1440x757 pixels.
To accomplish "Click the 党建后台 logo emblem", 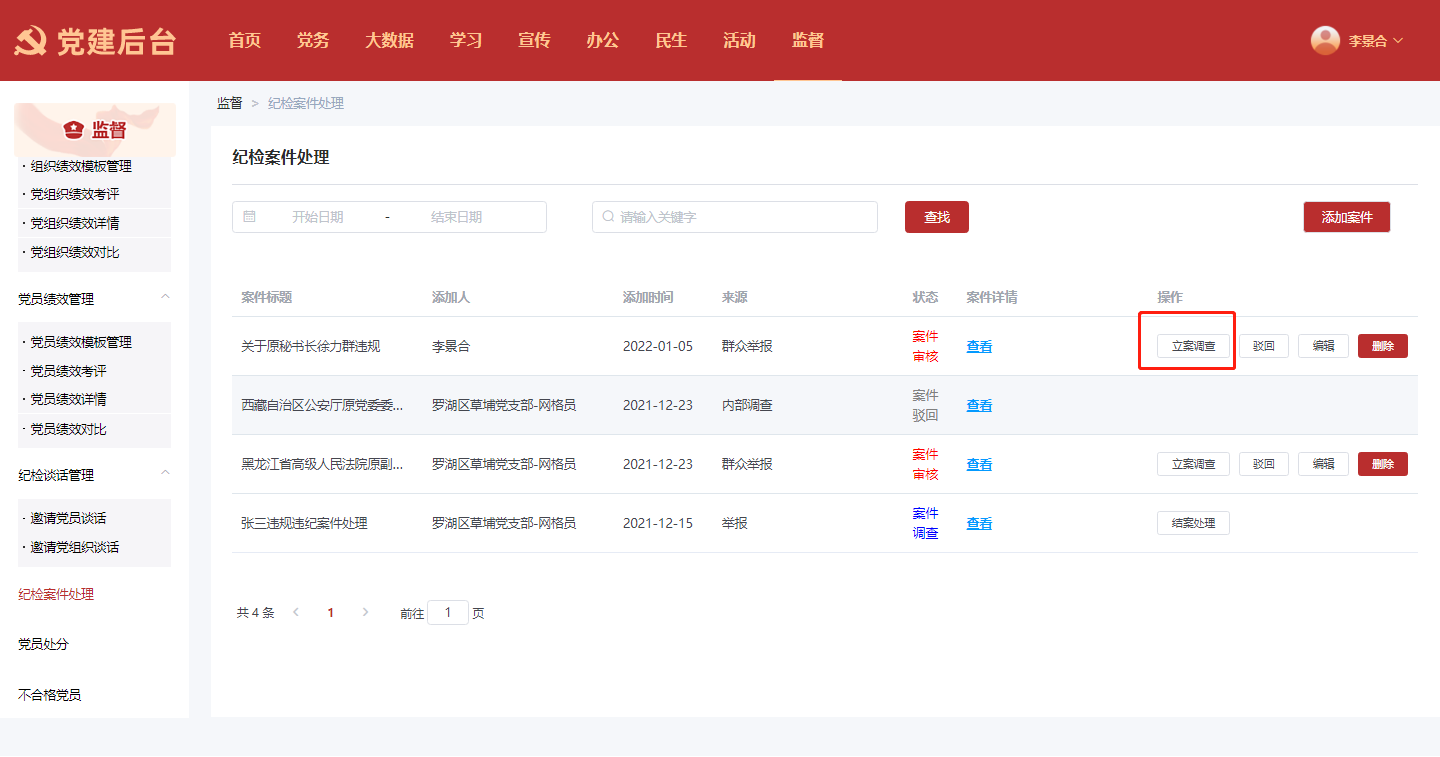I will [x=30, y=41].
